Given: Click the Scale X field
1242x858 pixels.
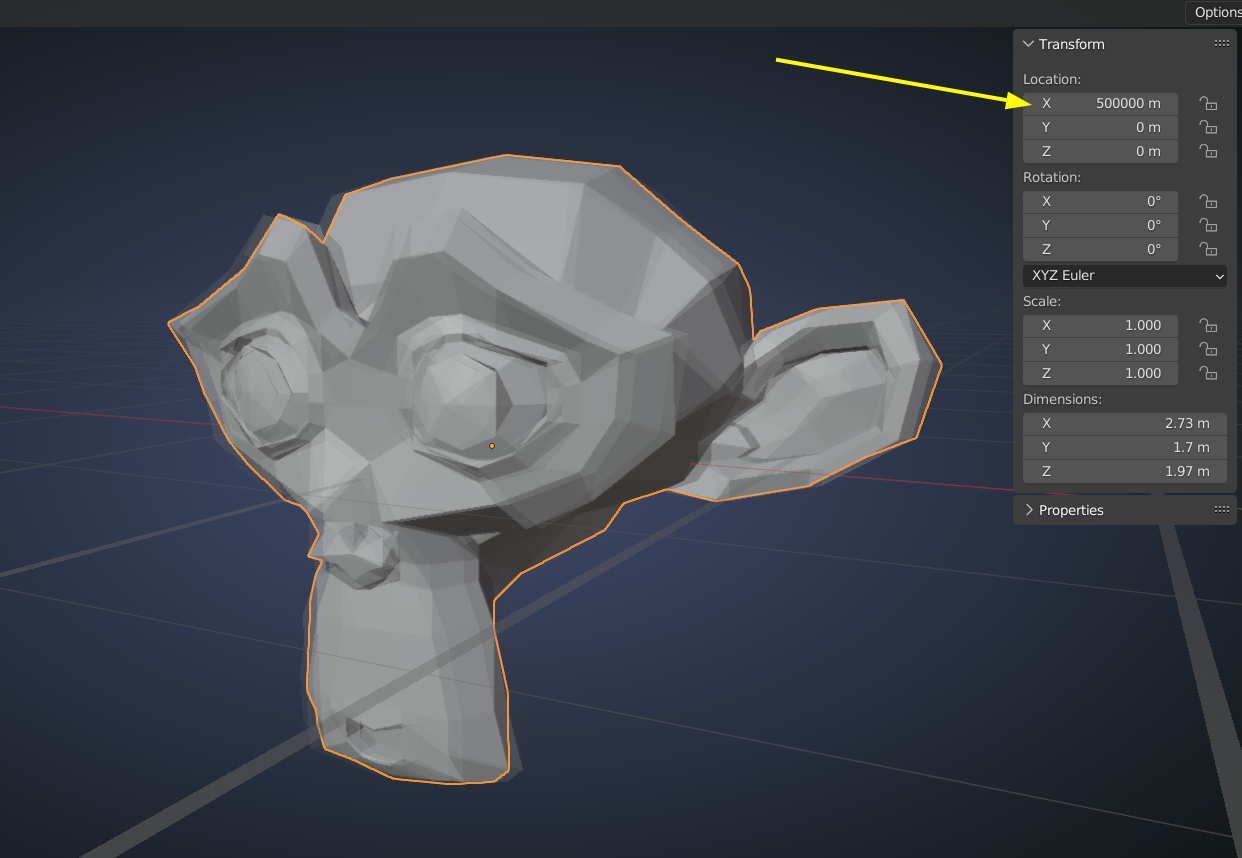Looking at the screenshot, I should pos(1100,325).
